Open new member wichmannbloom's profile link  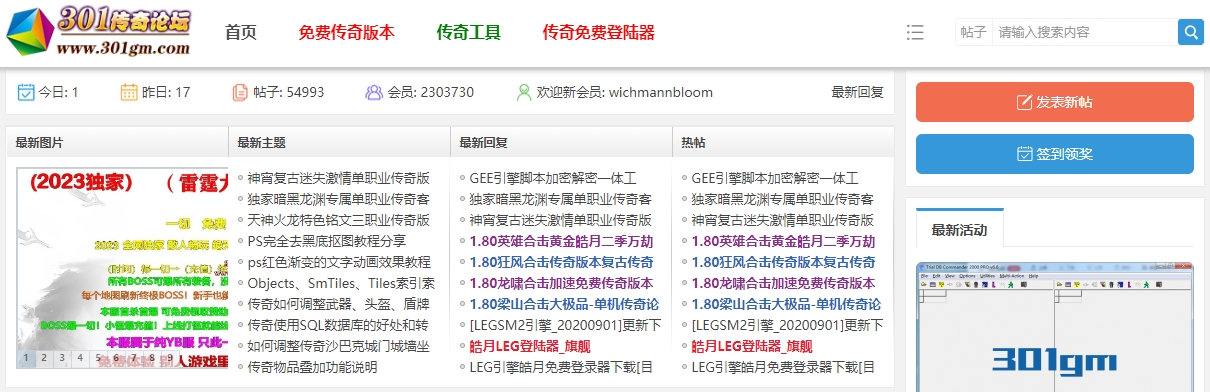[x=661, y=92]
